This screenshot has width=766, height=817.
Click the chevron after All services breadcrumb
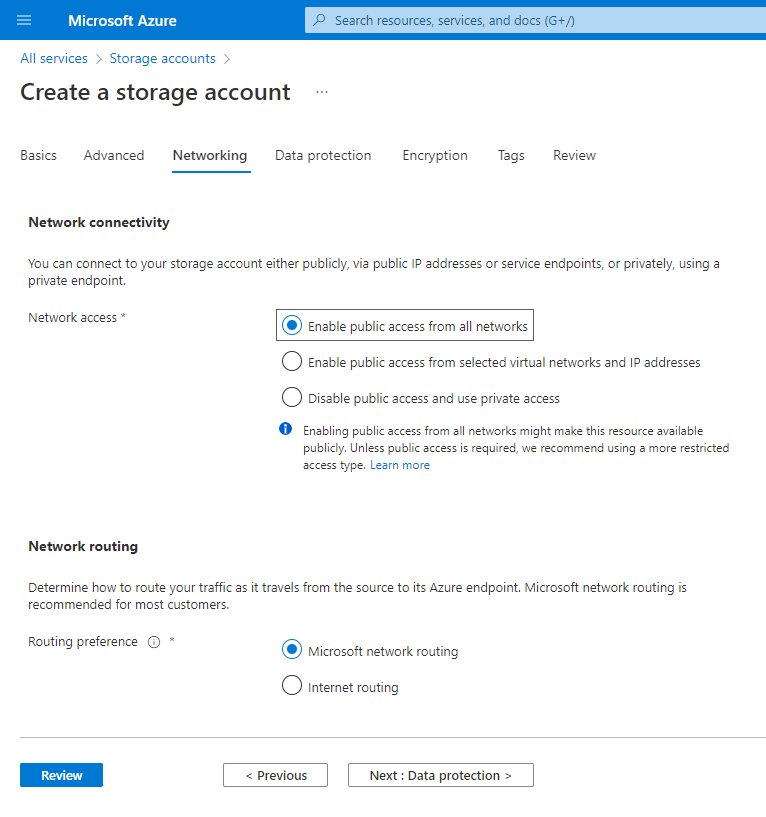[98, 59]
